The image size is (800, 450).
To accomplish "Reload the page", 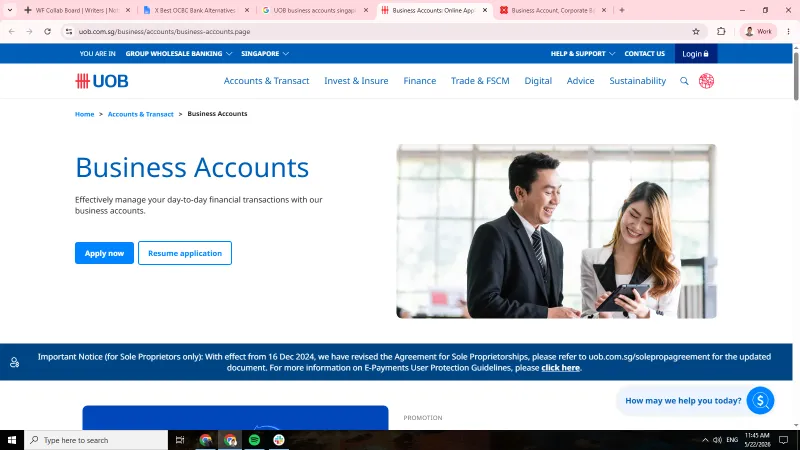I will 47,32.
